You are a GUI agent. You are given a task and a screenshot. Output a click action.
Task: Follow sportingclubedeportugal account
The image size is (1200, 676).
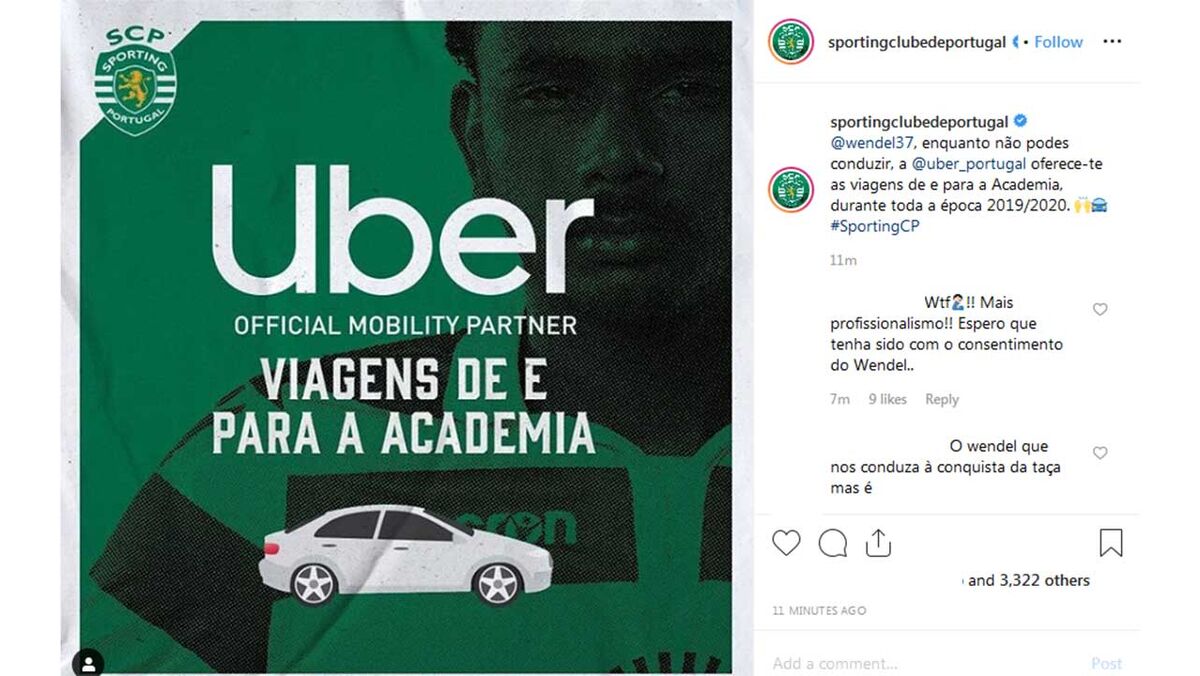(x=1059, y=42)
